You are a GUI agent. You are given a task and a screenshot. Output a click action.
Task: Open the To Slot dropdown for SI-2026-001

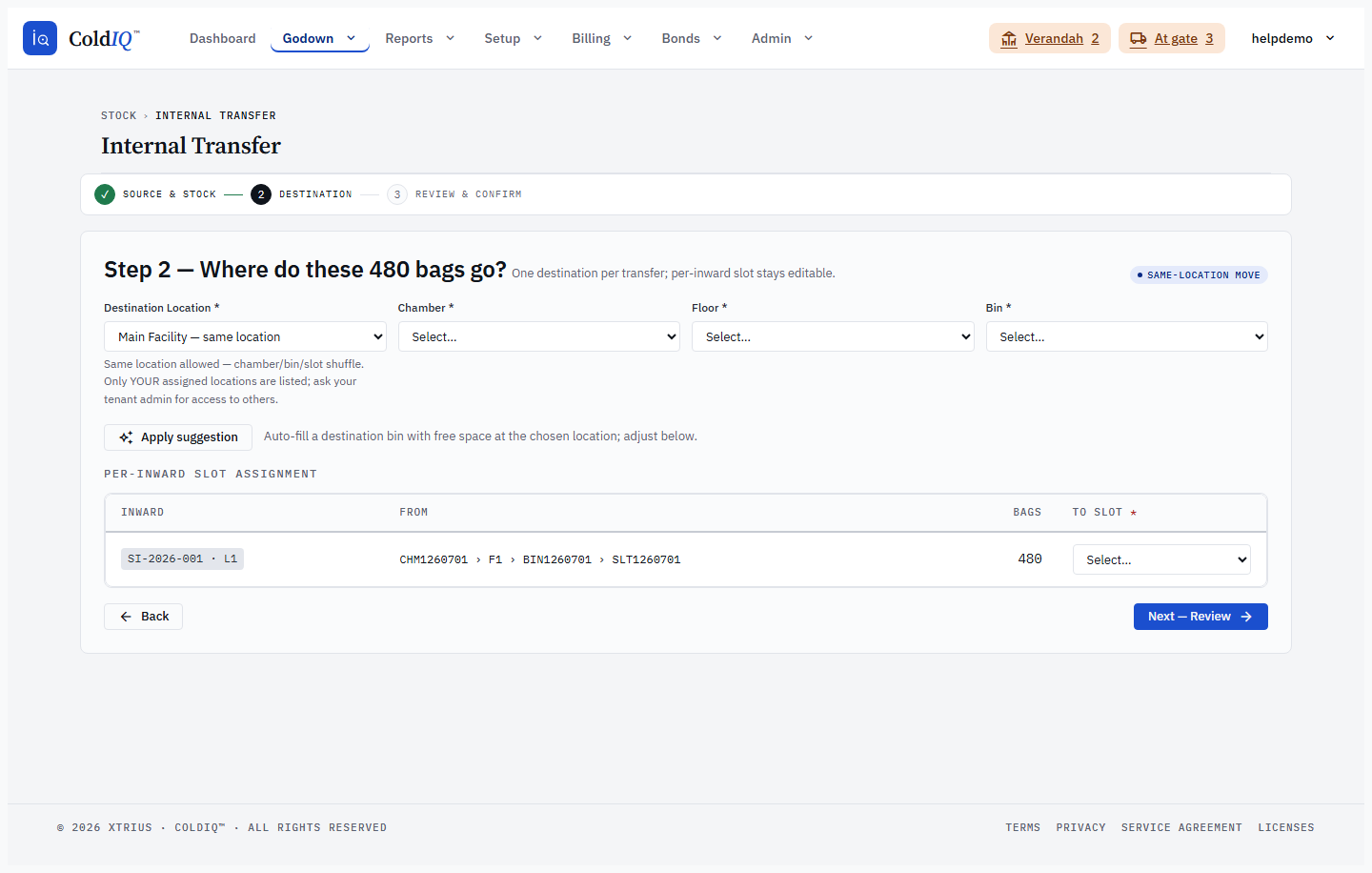click(x=1161, y=559)
